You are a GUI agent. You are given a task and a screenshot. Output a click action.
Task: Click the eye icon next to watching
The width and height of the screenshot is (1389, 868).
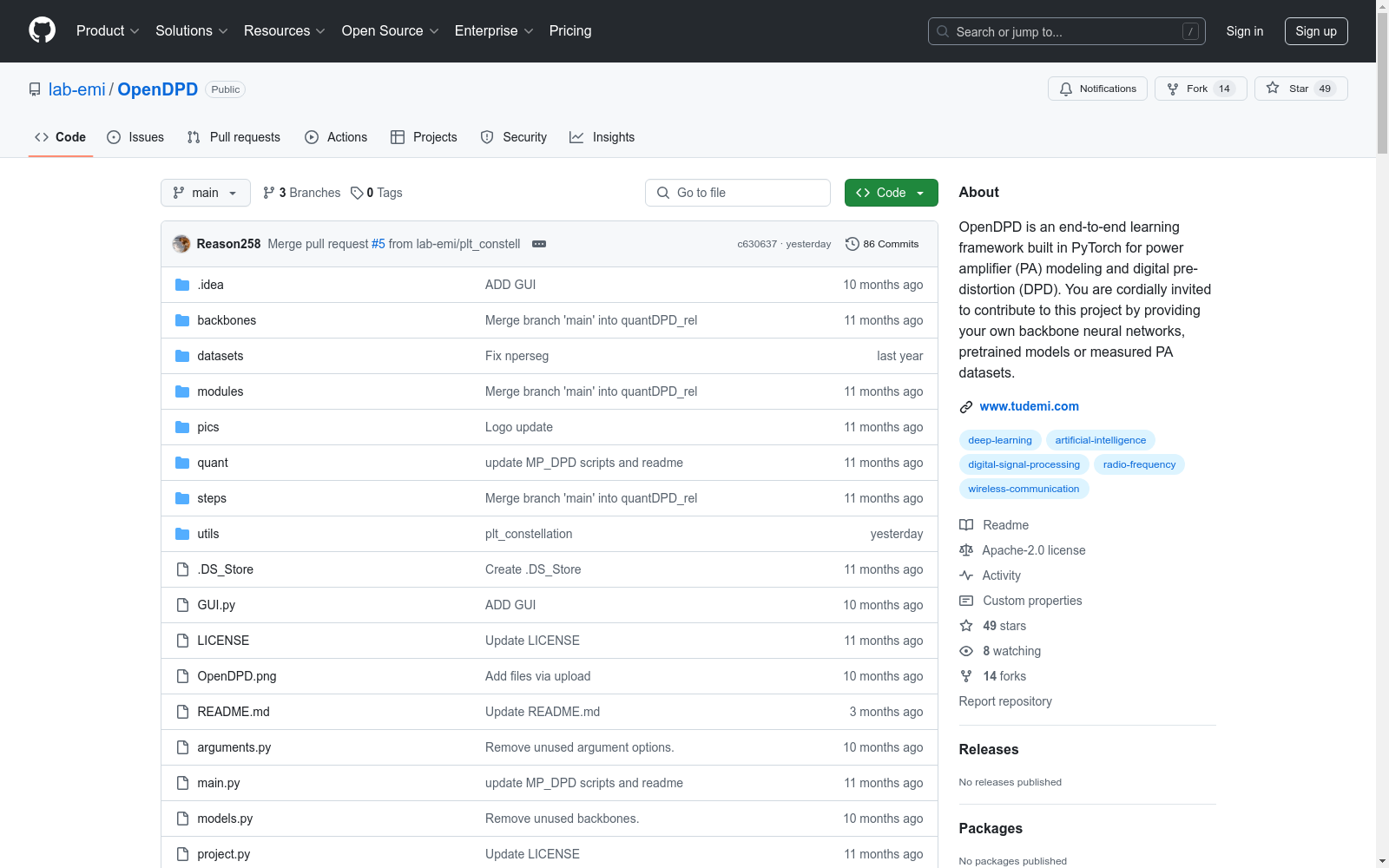pos(966,651)
